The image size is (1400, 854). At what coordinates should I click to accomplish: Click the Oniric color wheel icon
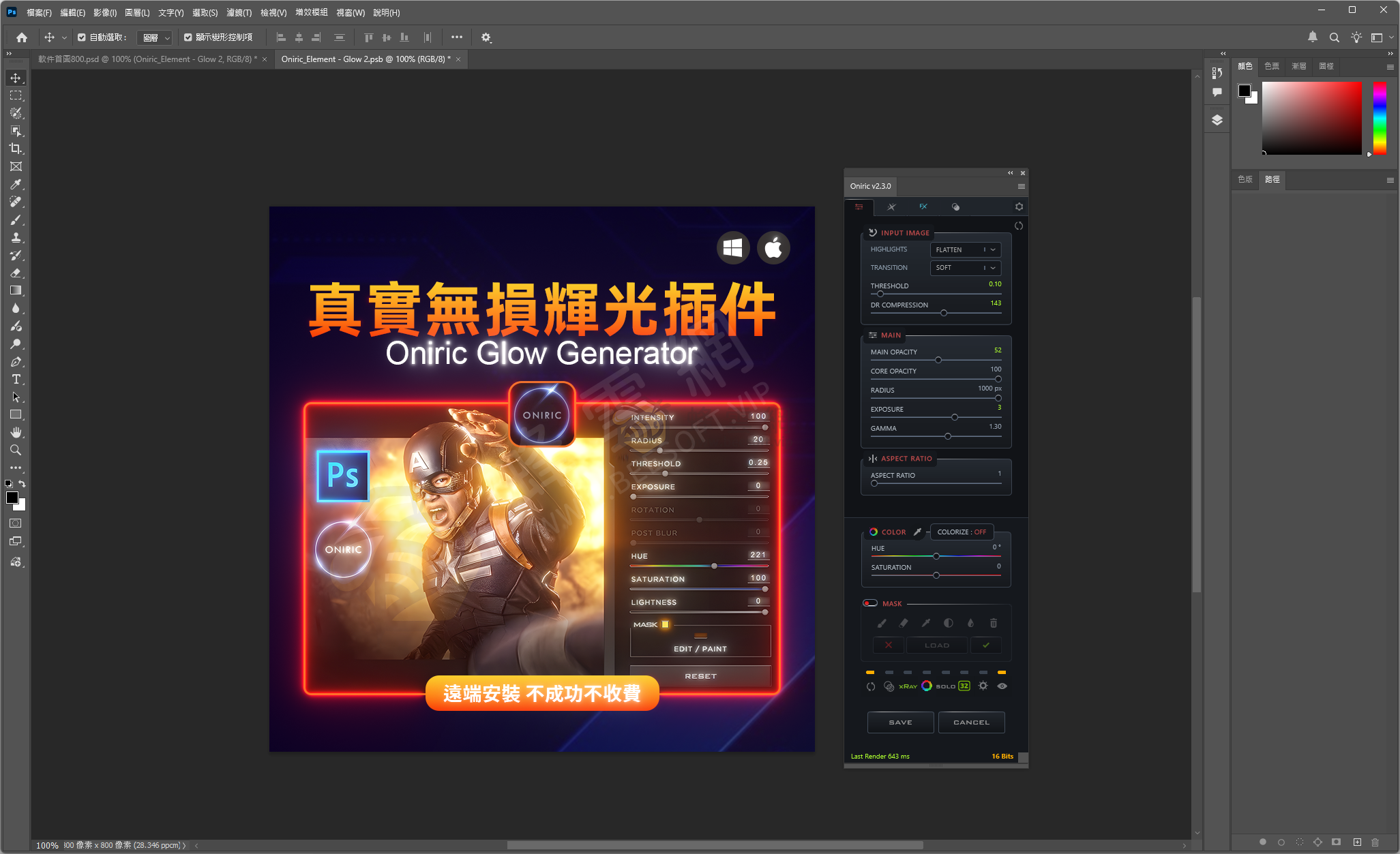pos(926,686)
